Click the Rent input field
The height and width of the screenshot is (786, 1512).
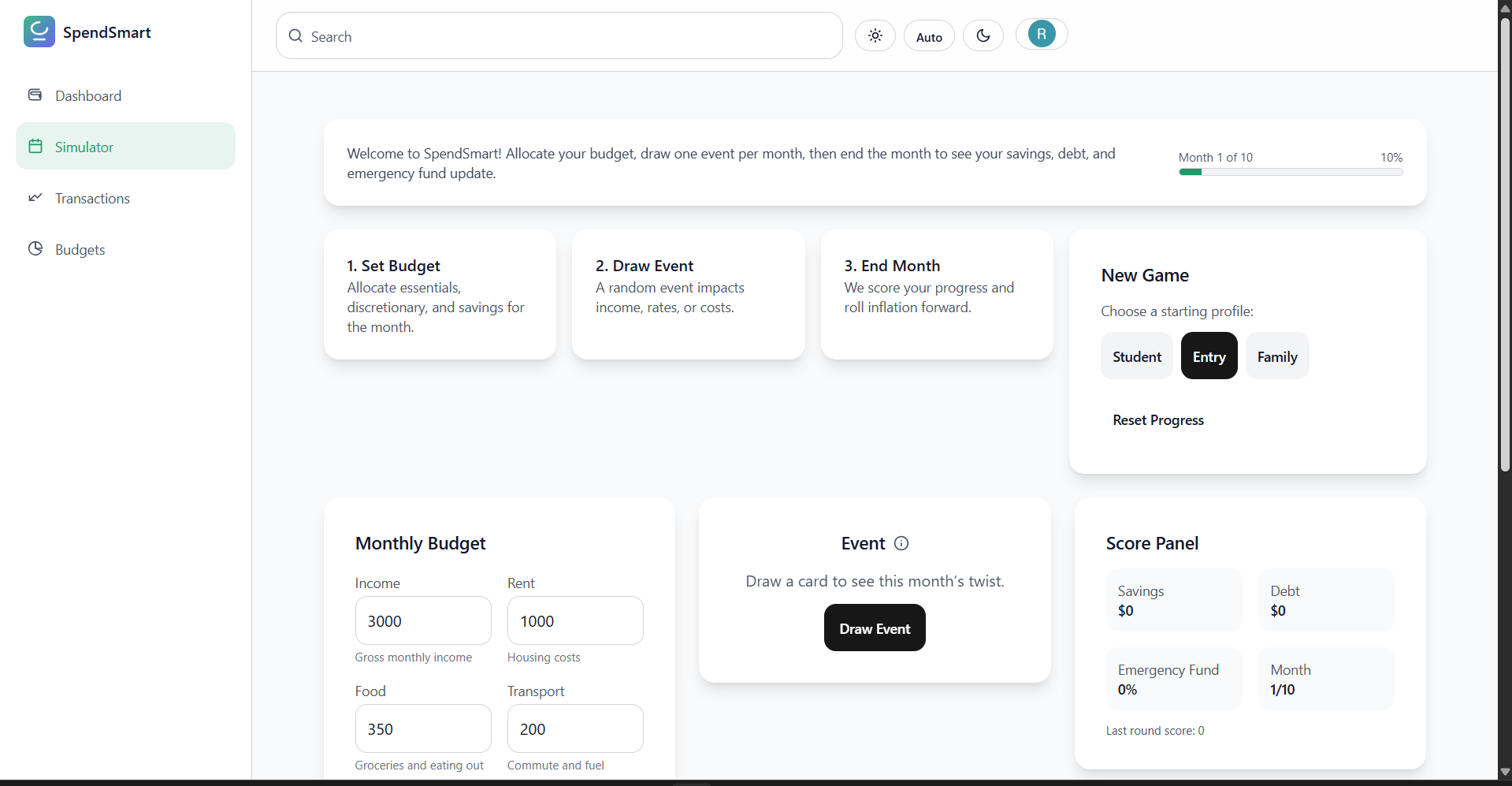pos(575,620)
